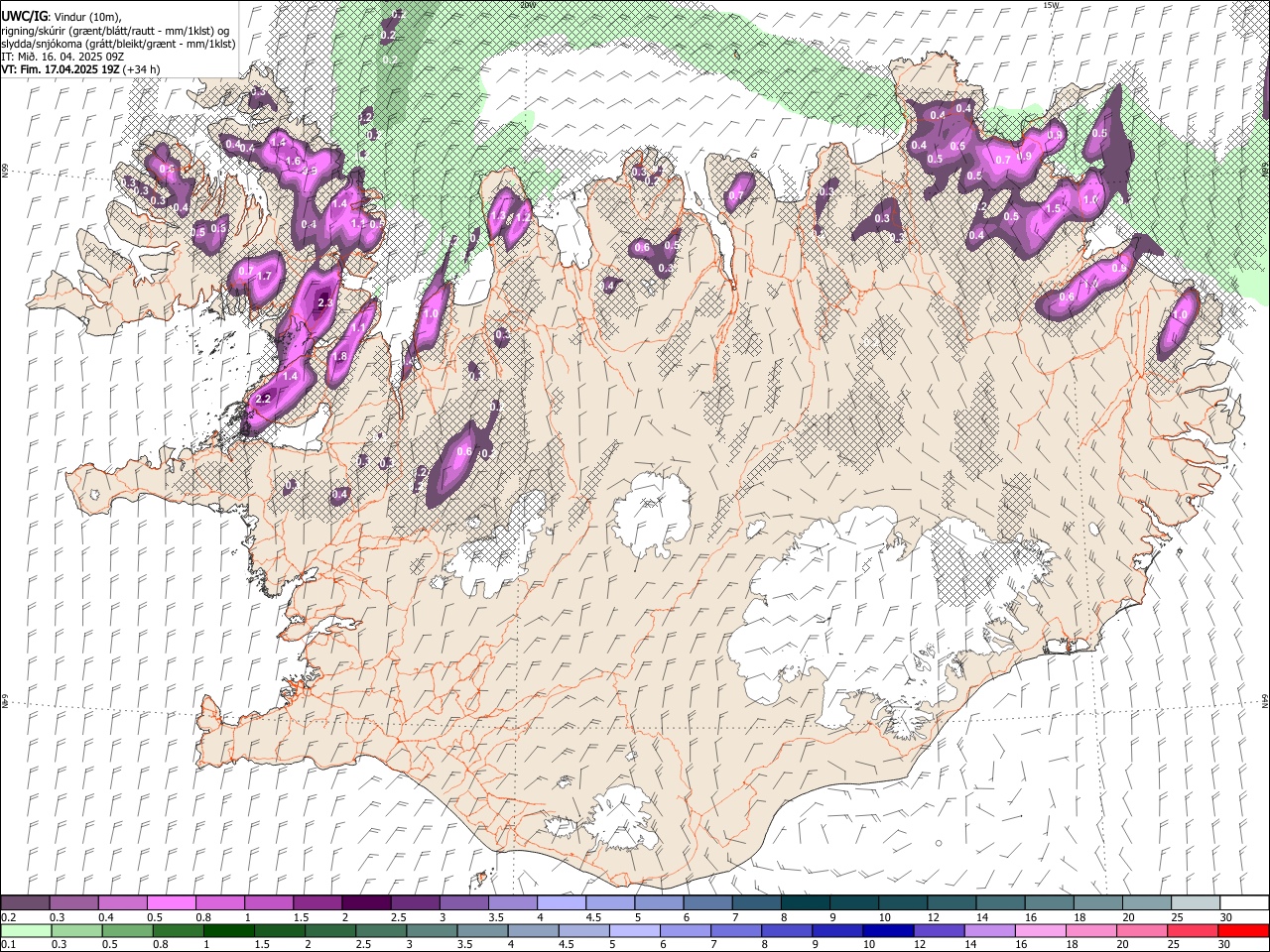Click the 2.3 snowfall value on the map
1270x952 pixels.
click(x=325, y=303)
